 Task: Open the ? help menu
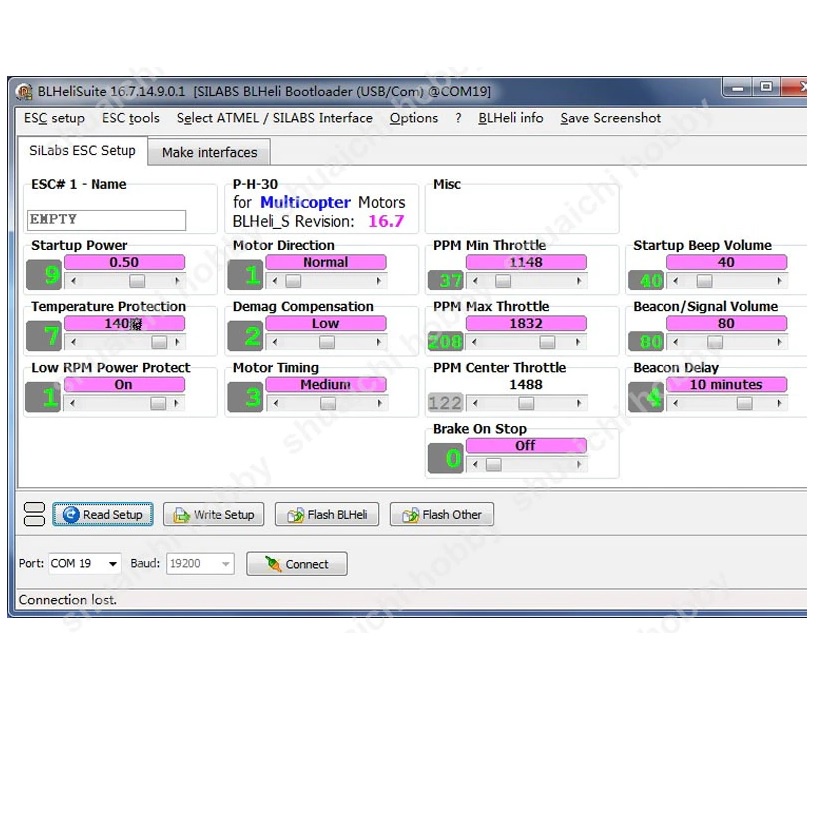click(458, 118)
